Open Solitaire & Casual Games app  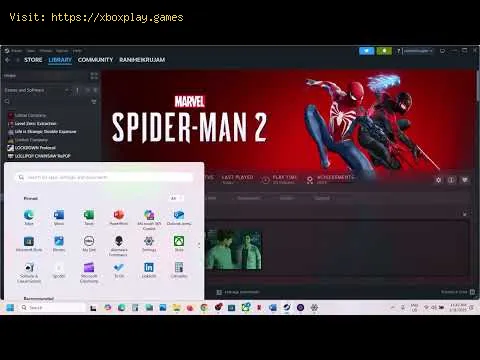pos(29,273)
